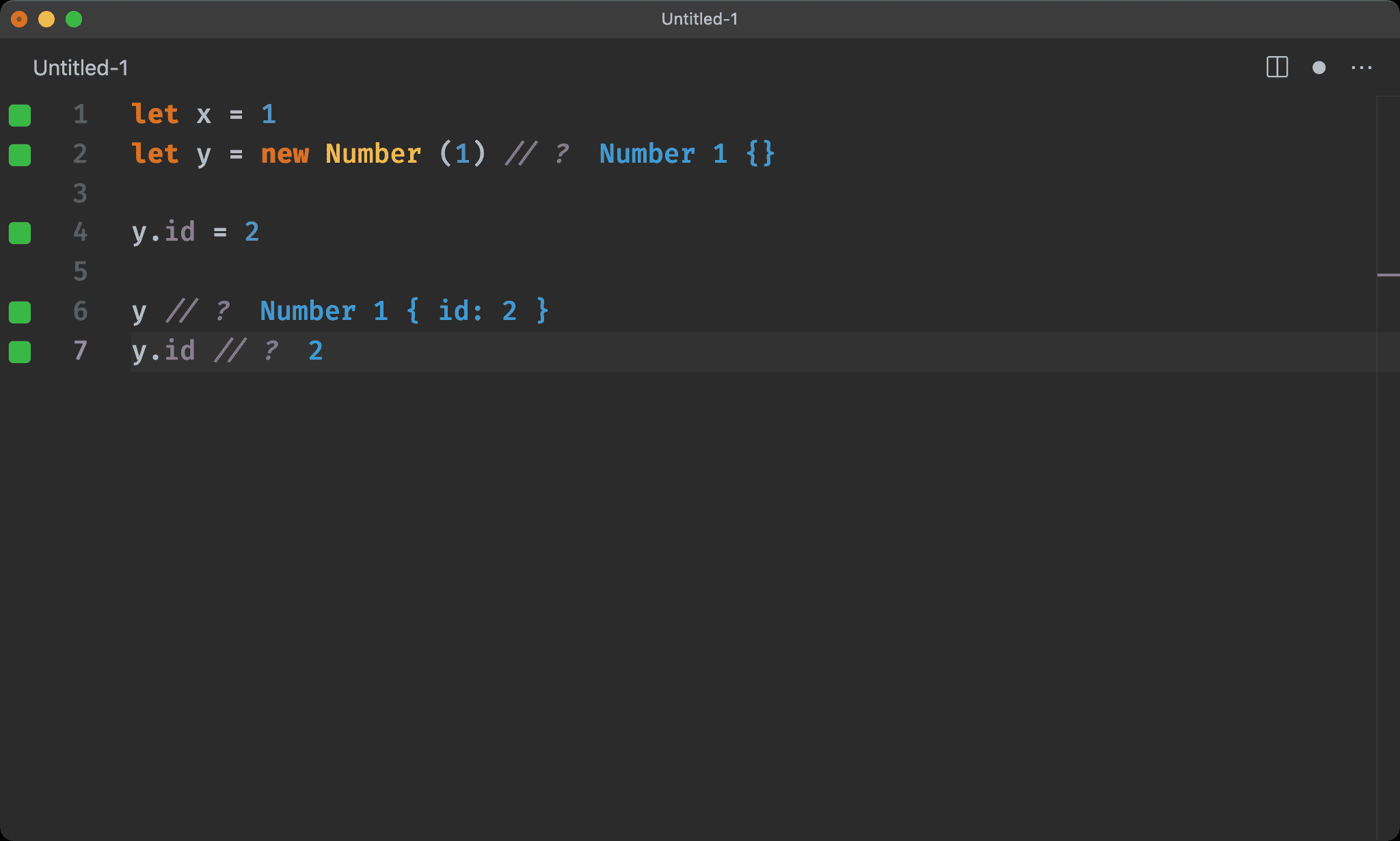This screenshot has height=841, width=1400.
Task: Click line number 1 in the gutter
Action: [81, 114]
